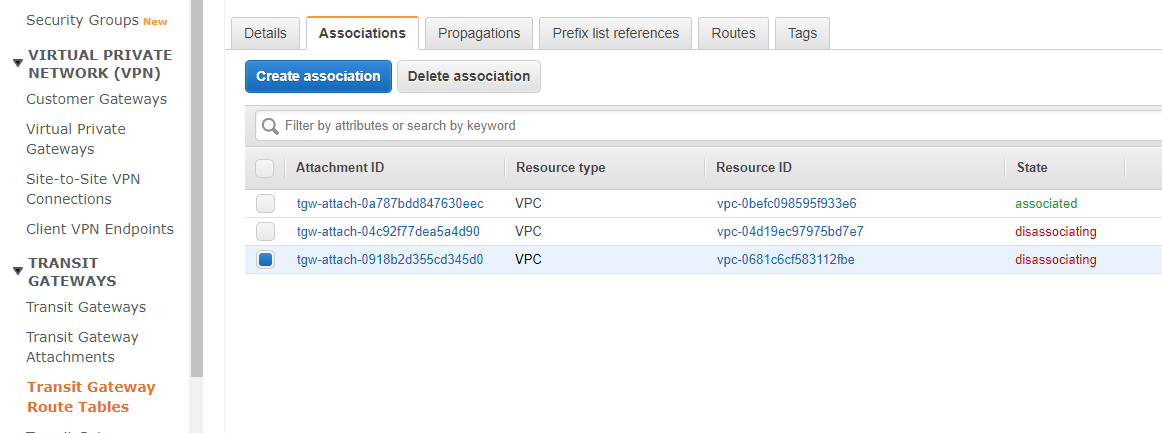This screenshot has height=433, width=1162.
Task: Toggle the select-all checkbox in table header
Action: [x=265, y=168]
